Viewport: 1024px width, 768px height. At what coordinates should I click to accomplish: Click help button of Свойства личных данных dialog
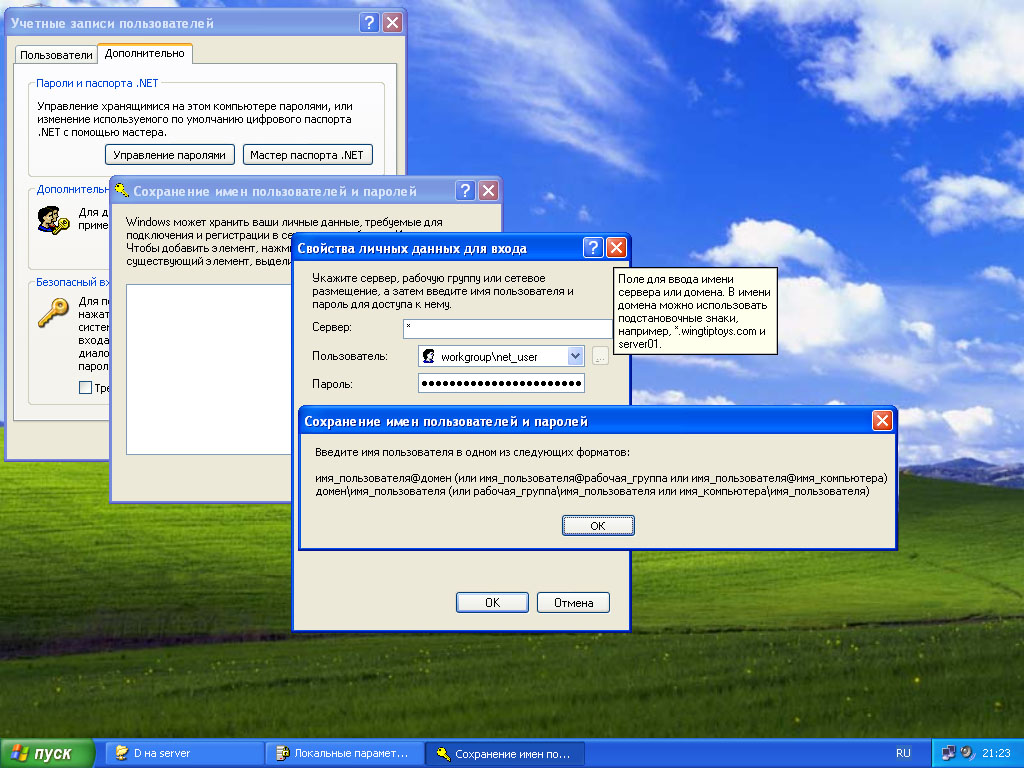(x=592, y=248)
